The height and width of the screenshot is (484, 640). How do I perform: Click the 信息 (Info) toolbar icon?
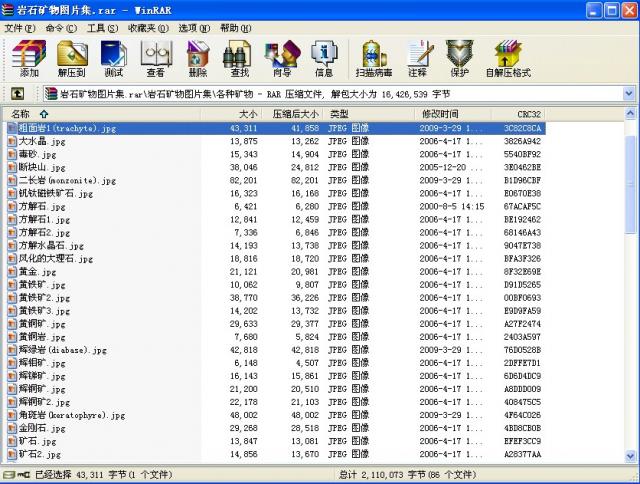click(324, 59)
